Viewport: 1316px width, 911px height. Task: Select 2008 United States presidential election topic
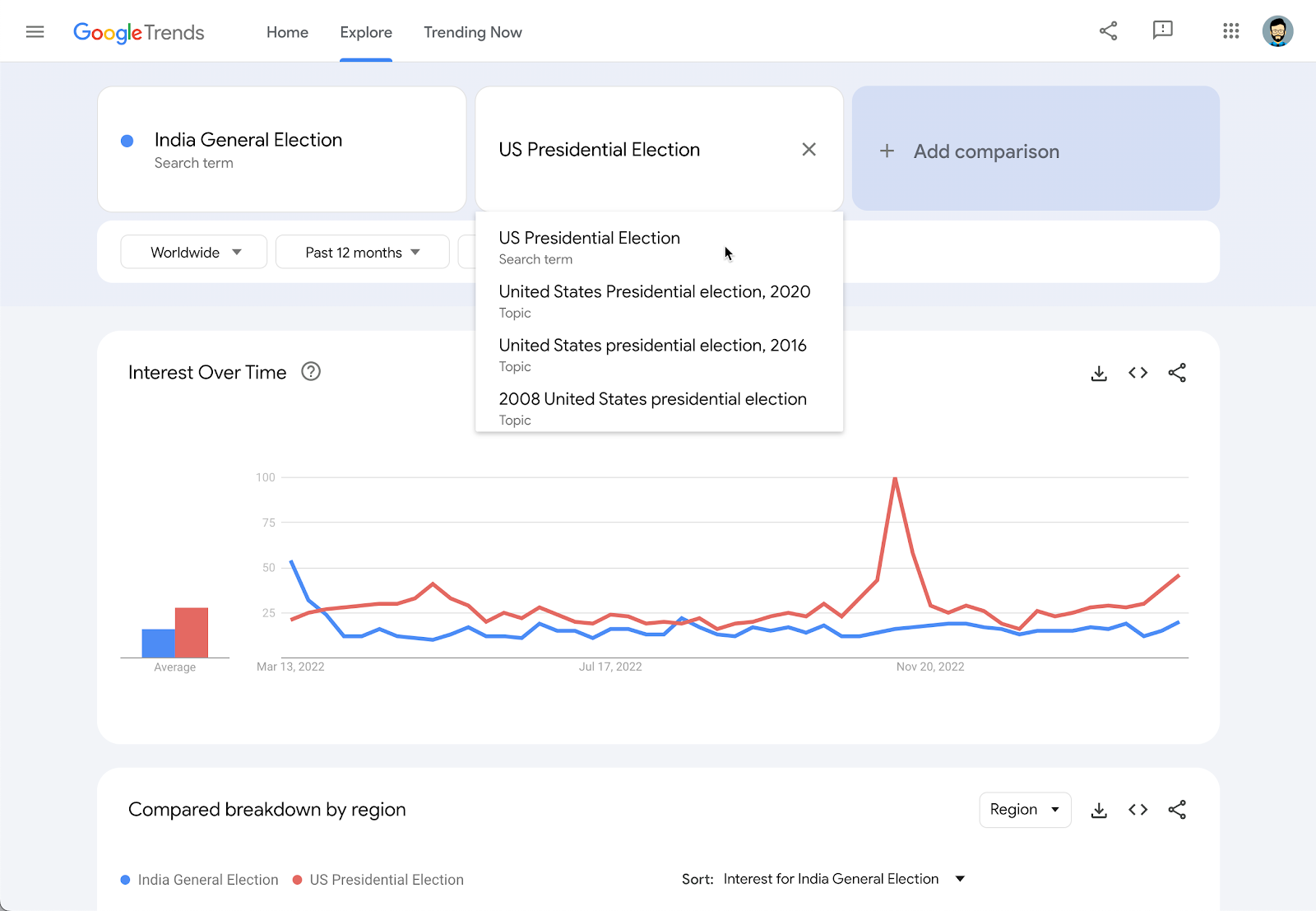pyautogui.click(x=660, y=408)
